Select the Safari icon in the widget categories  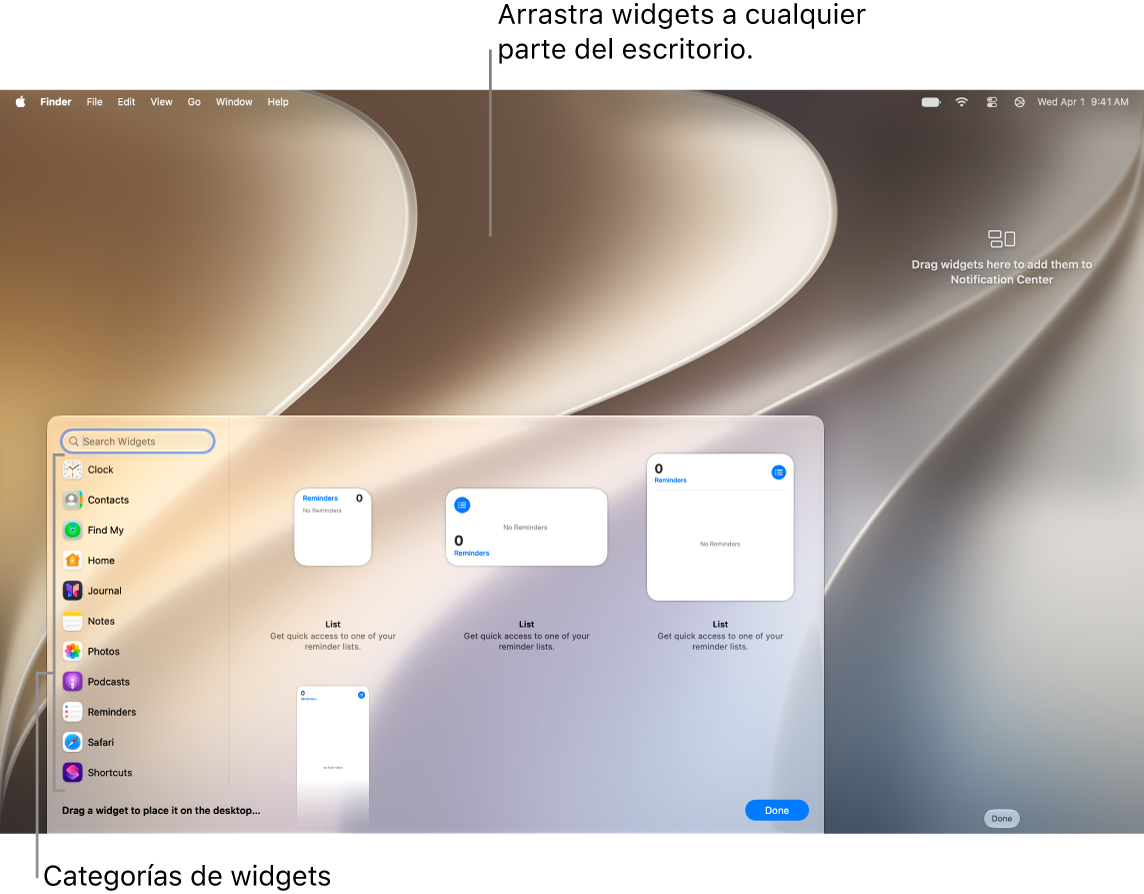pyautogui.click(x=72, y=742)
